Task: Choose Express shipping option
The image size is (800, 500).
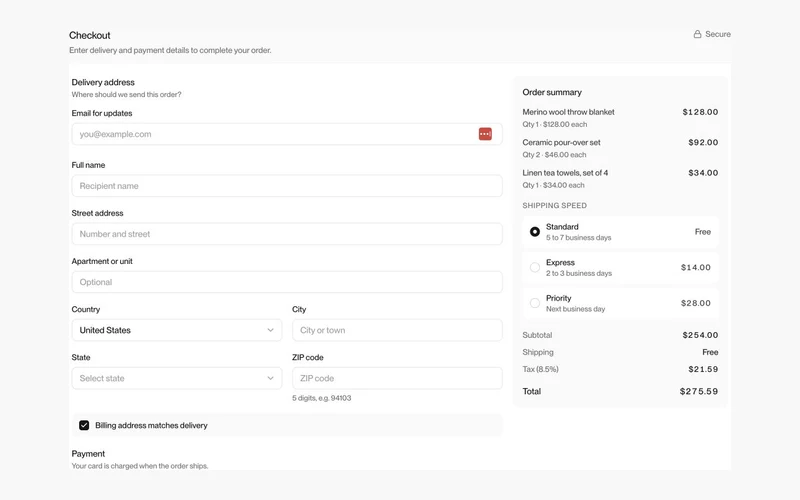Action: (x=620, y=267)
